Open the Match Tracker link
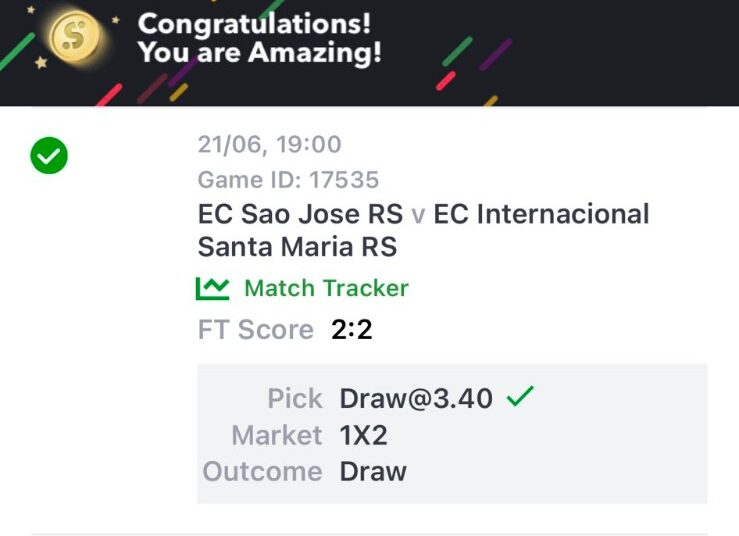The width and height of the screenshot is (739, 536). (326, 288)
